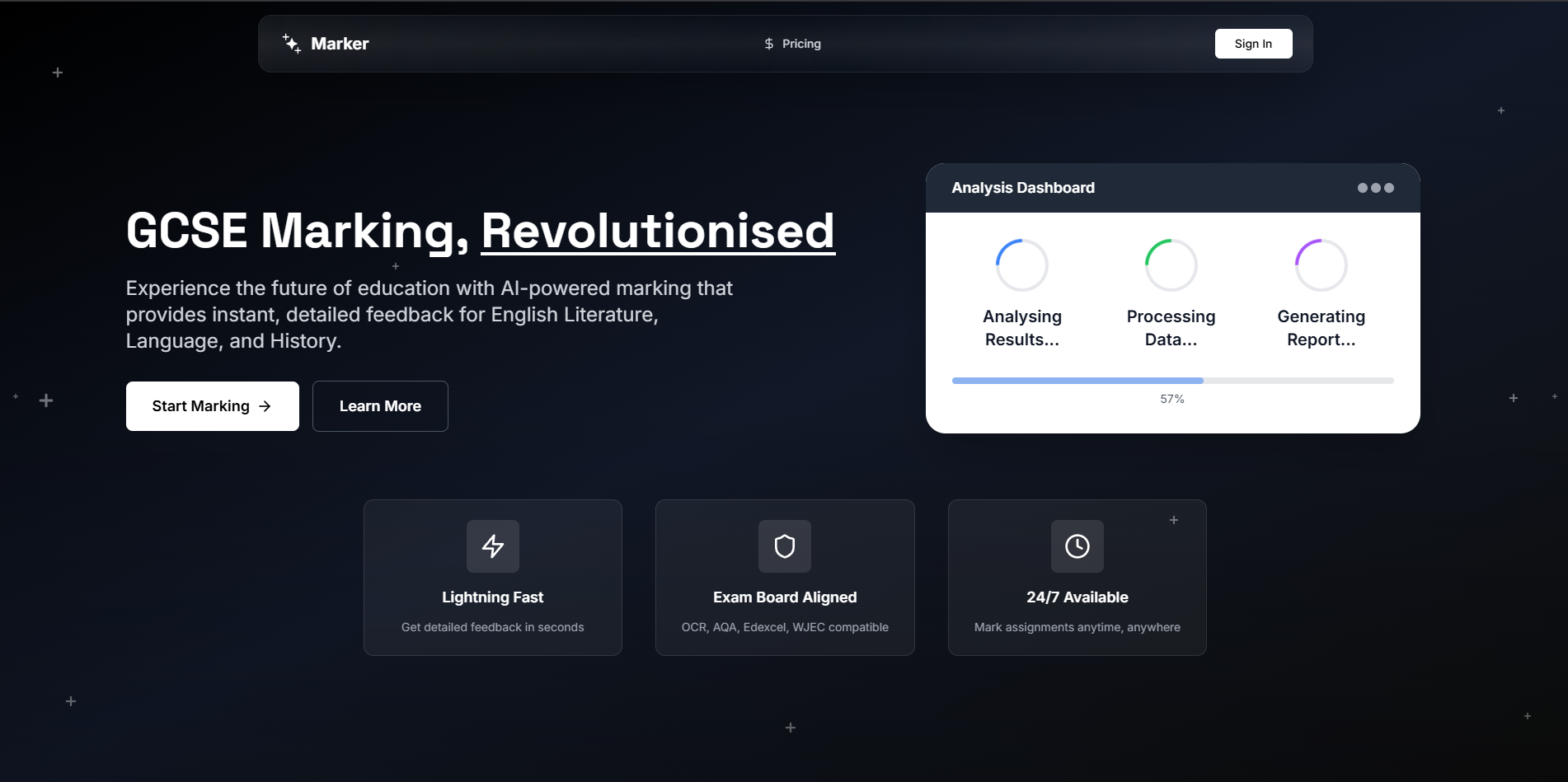Select the Exam Board Aligned card title
Image resolution: width=1568 pixels, height=782 pixels.
coord(784,597)
